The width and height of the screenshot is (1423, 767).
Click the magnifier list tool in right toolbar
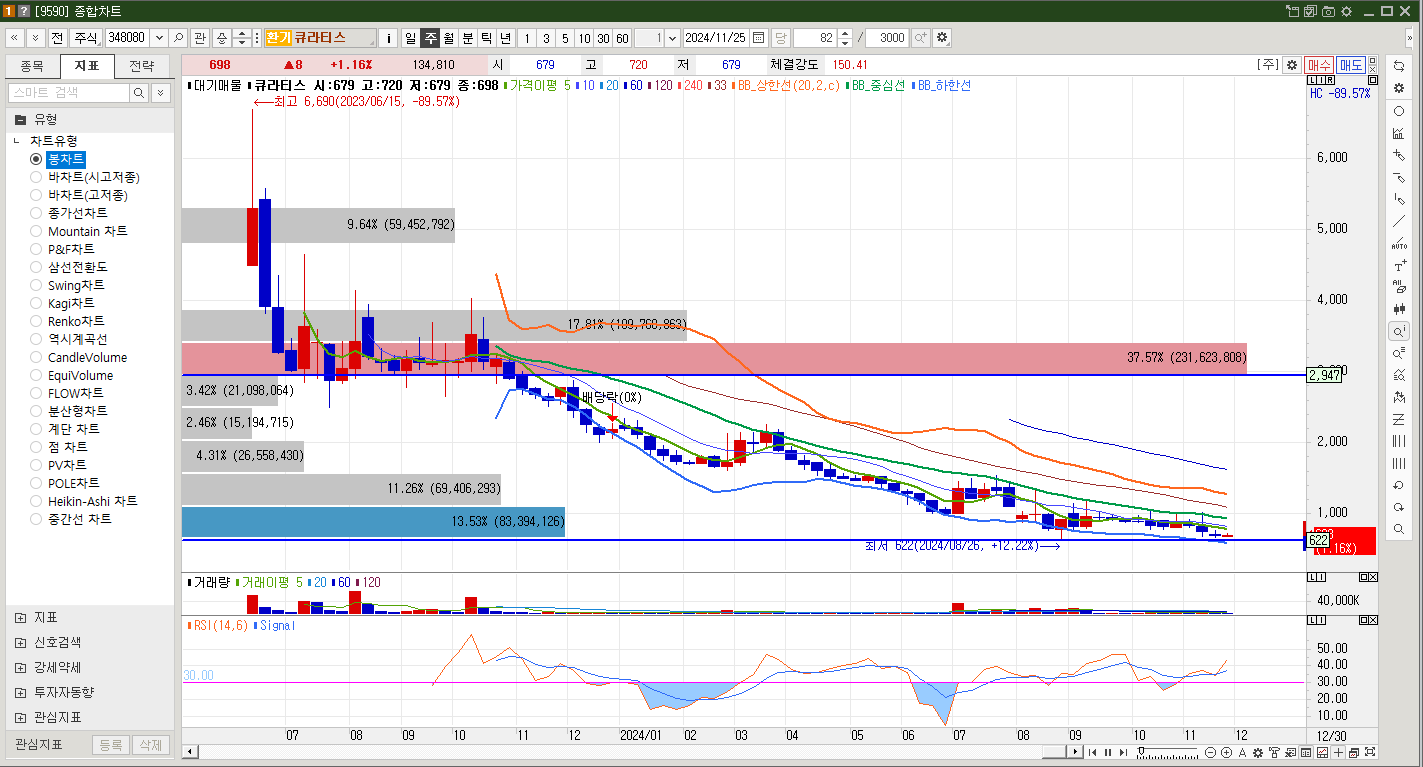1398,353
